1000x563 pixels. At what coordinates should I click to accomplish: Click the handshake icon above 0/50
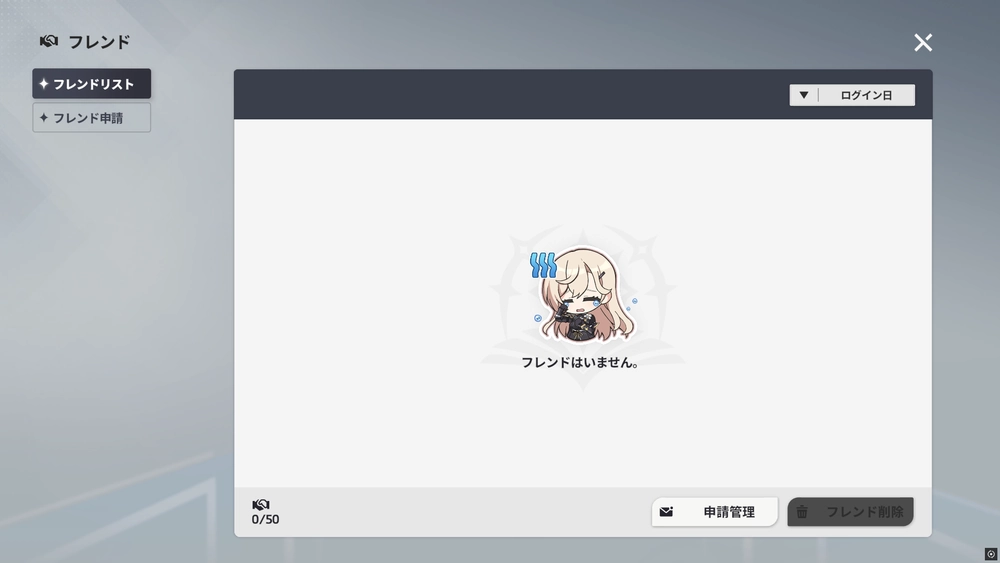coord(261,504)
